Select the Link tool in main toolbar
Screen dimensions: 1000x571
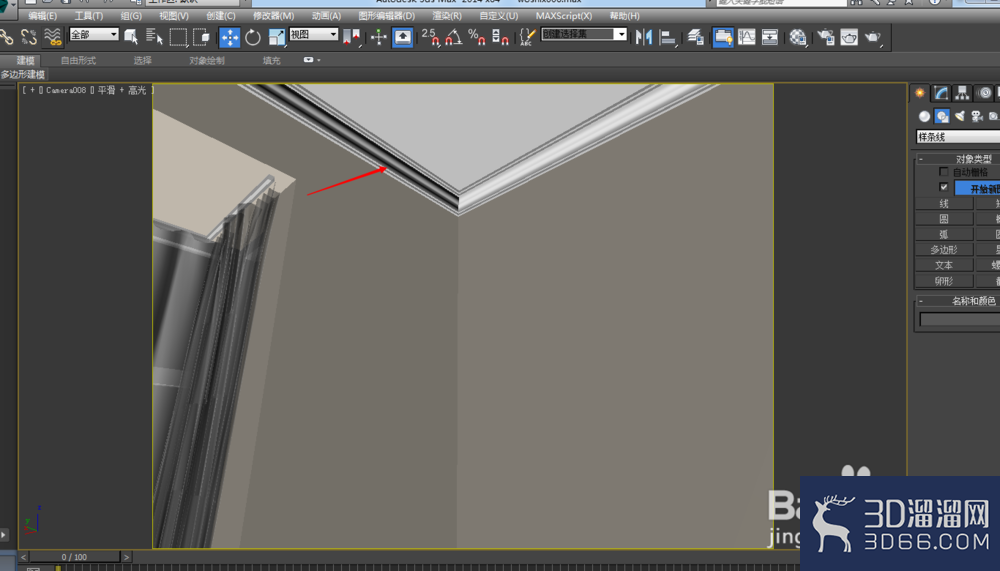point(6,37)
